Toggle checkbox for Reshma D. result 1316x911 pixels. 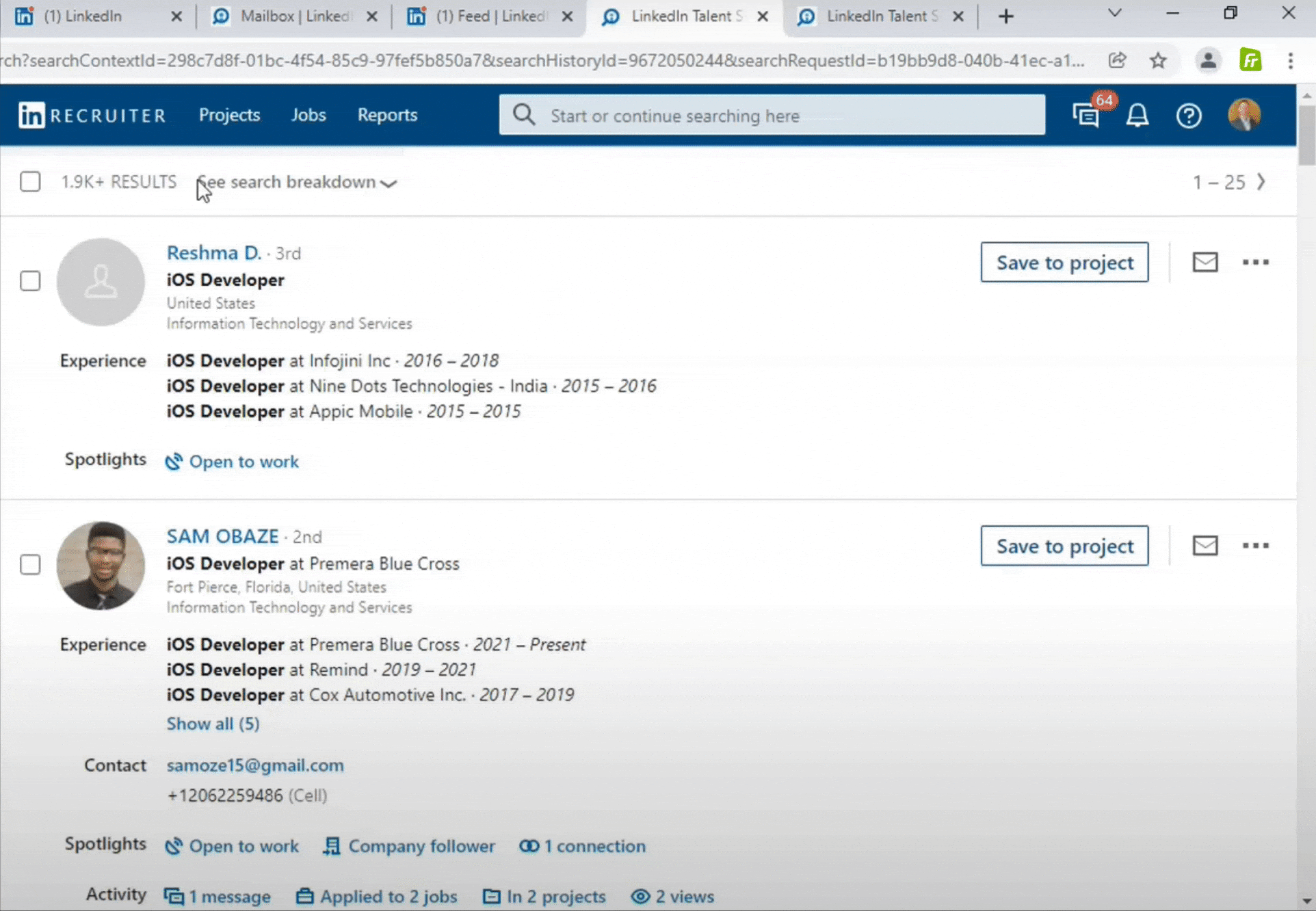click(x=30, y=281)
